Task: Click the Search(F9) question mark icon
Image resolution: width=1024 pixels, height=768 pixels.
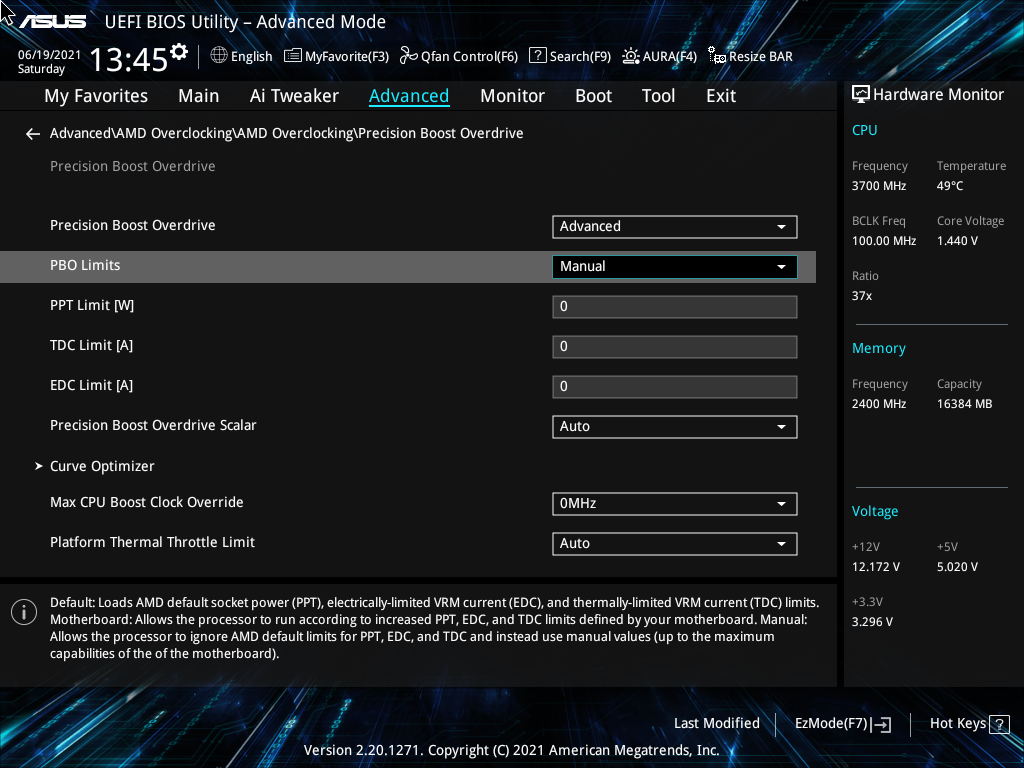Action: coord(537,56)
